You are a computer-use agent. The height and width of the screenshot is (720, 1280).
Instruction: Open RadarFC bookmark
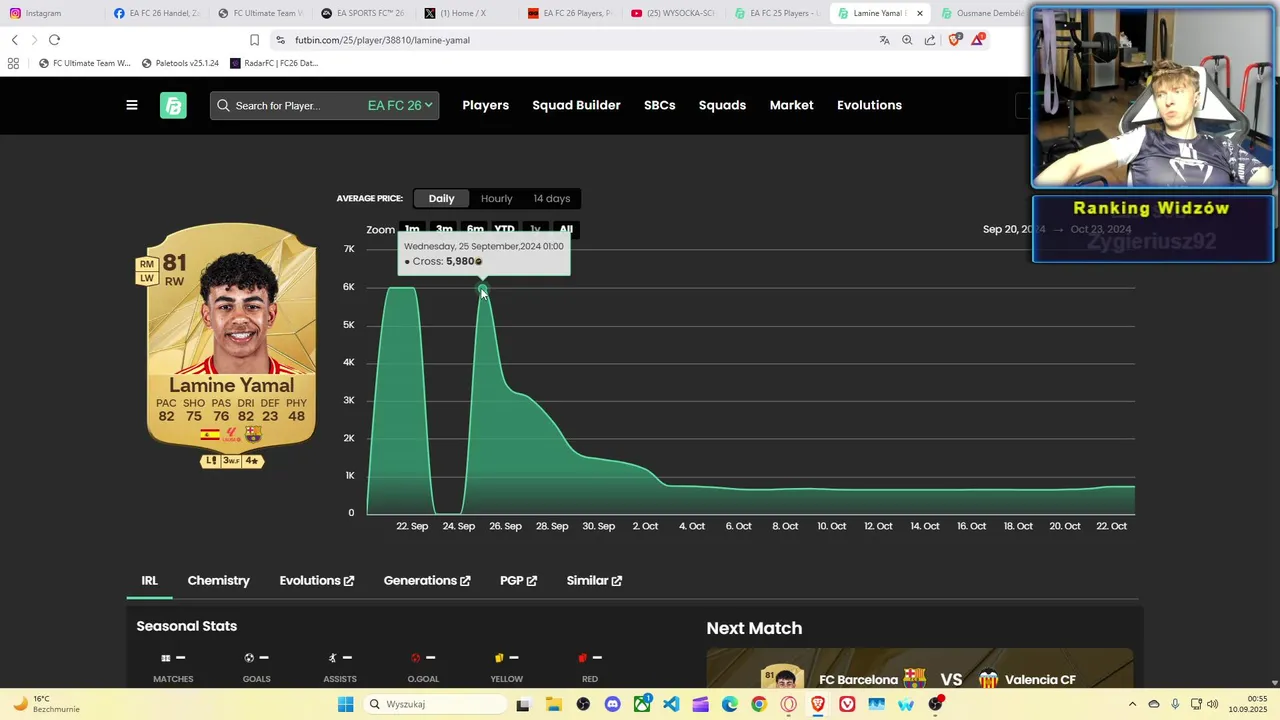[274, 63]
